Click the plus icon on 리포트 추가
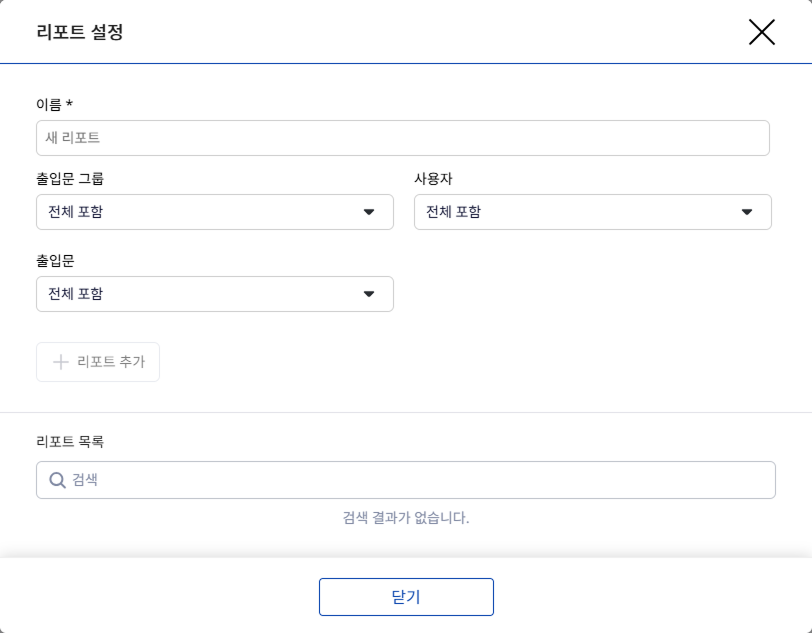Screen dimensions: 812x633 point(60,362)
